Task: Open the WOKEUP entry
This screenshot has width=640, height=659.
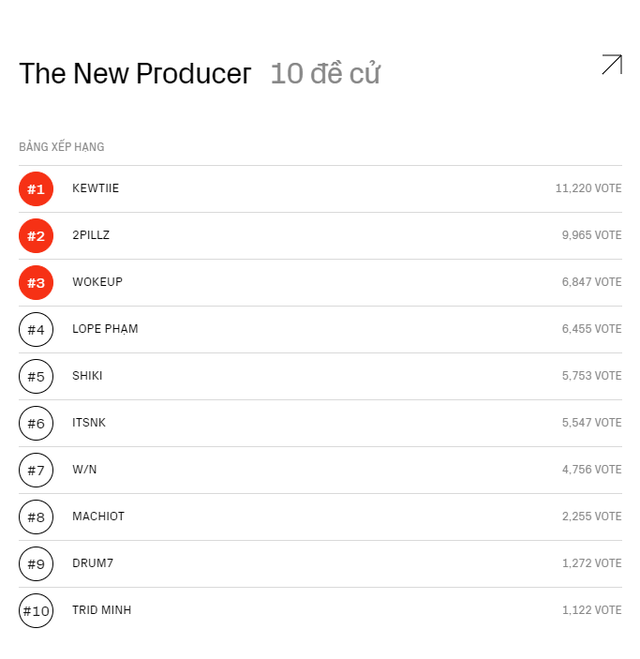Action: [97, 282]
